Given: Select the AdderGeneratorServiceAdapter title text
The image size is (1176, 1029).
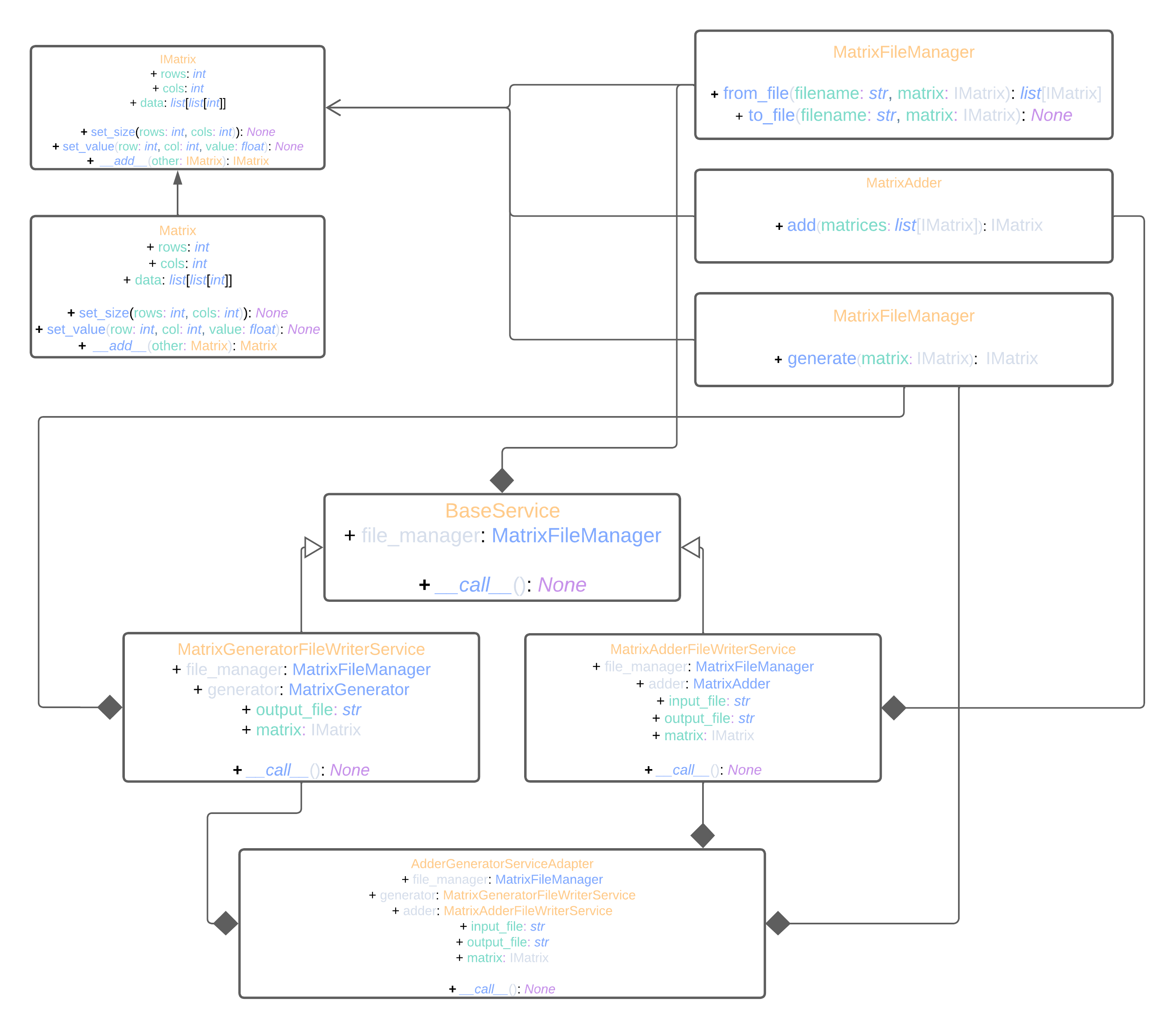Looking at the screenshot, I should pos(501,864).
